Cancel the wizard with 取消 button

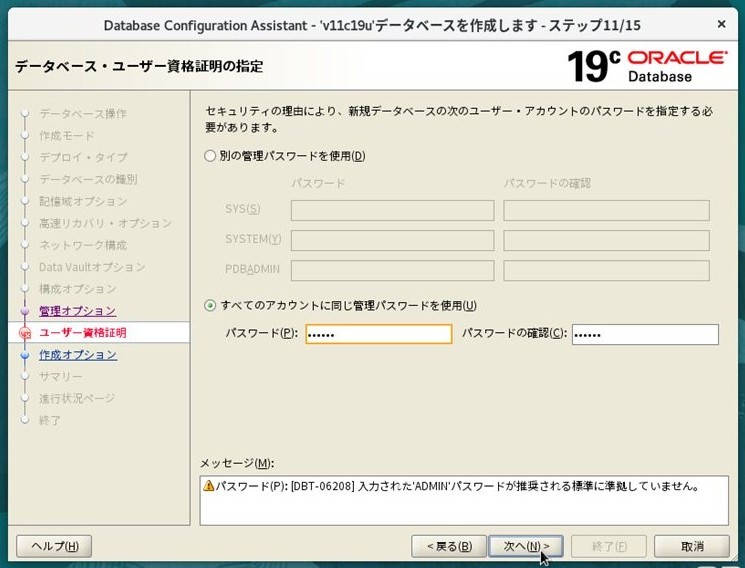pyautogui.click(x=692, y=546)
